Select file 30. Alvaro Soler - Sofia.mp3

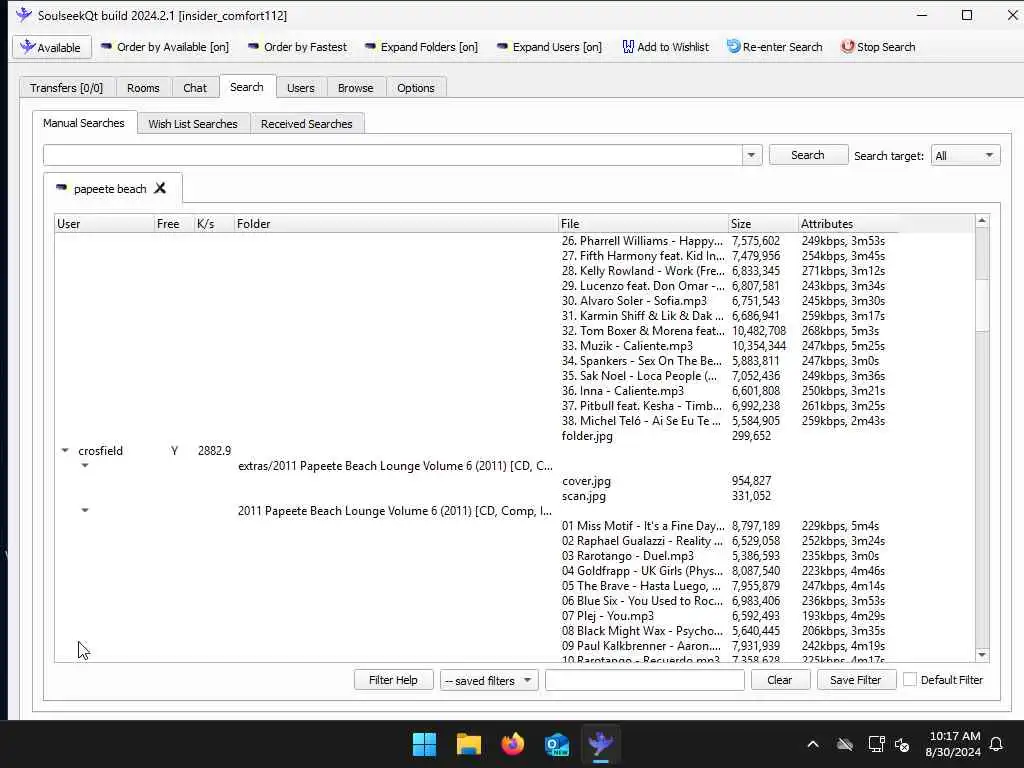click(x=634, y=301)
